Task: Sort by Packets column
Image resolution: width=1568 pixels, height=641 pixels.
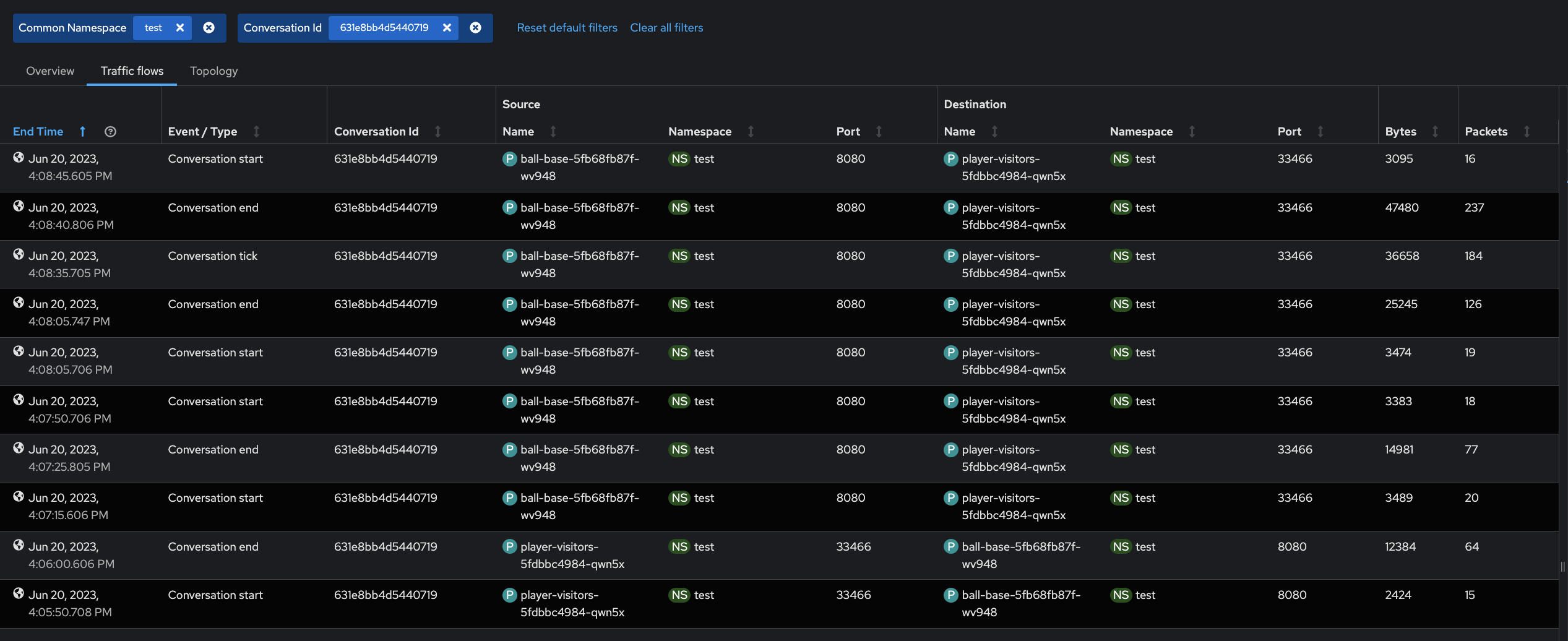Action: (x=1527, y=131)
